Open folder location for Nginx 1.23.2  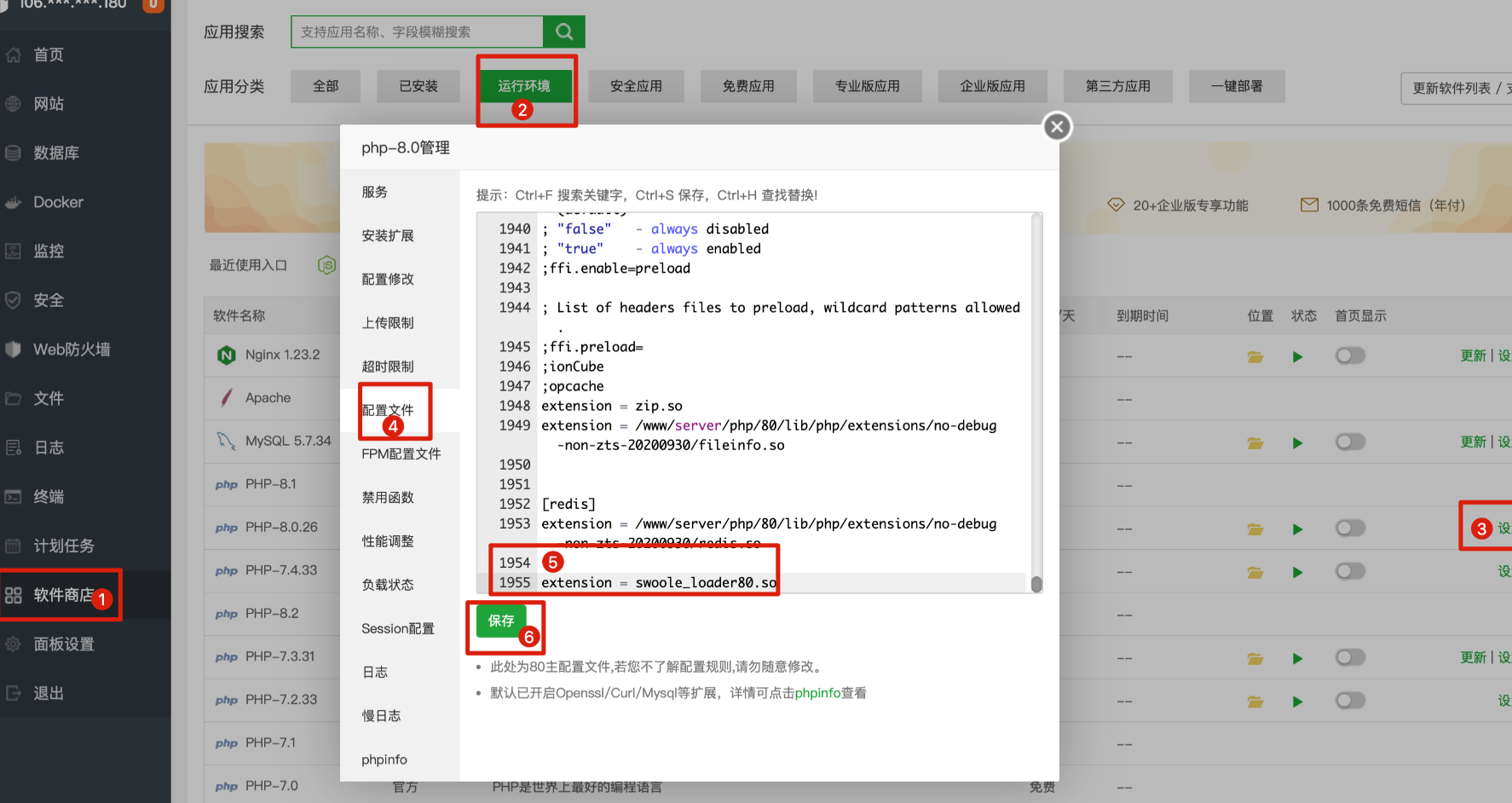tap(1255, 356)
